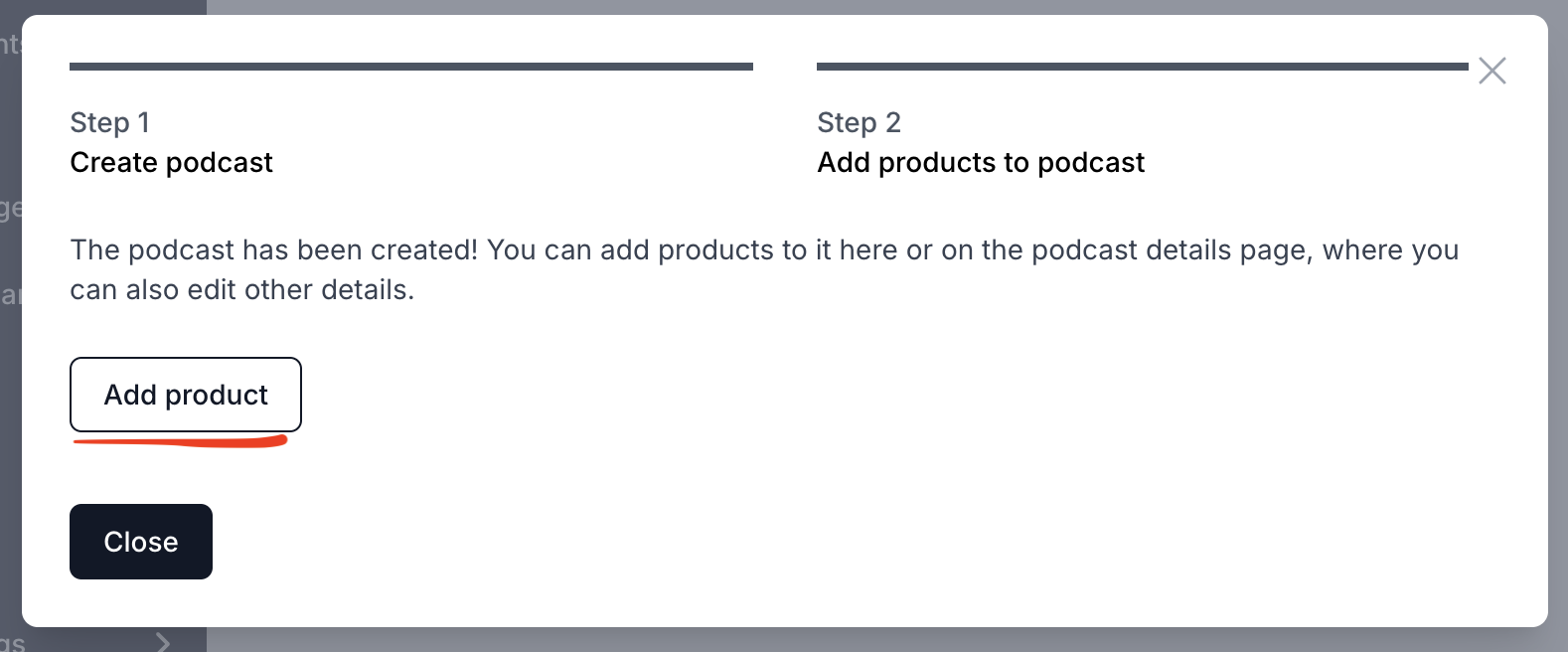Click the sidebar item ending in 'ge'
The image size is (1568, 652).
click(x=10, y=209)
